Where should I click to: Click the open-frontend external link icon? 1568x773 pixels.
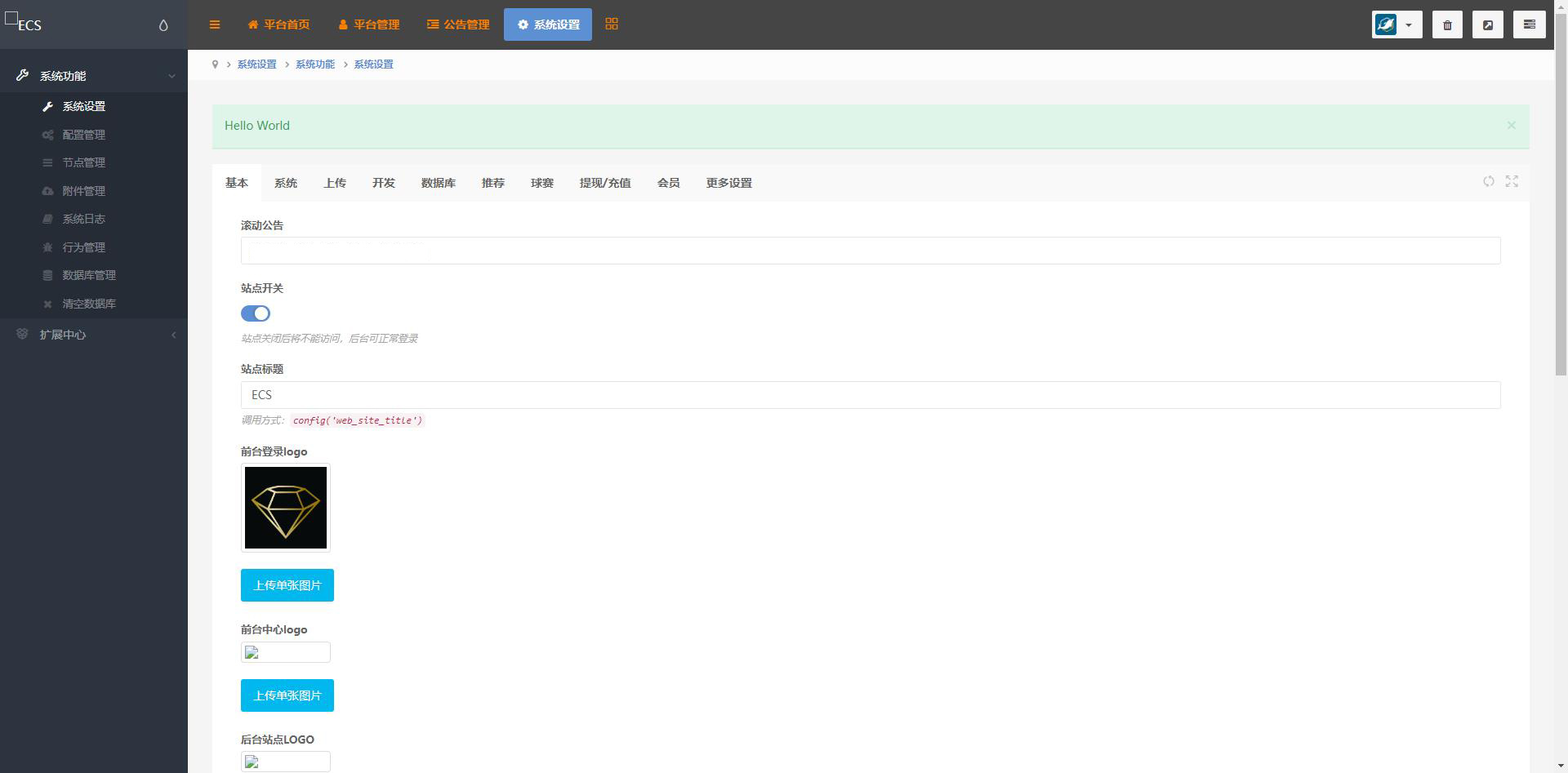coord(1488,24)
